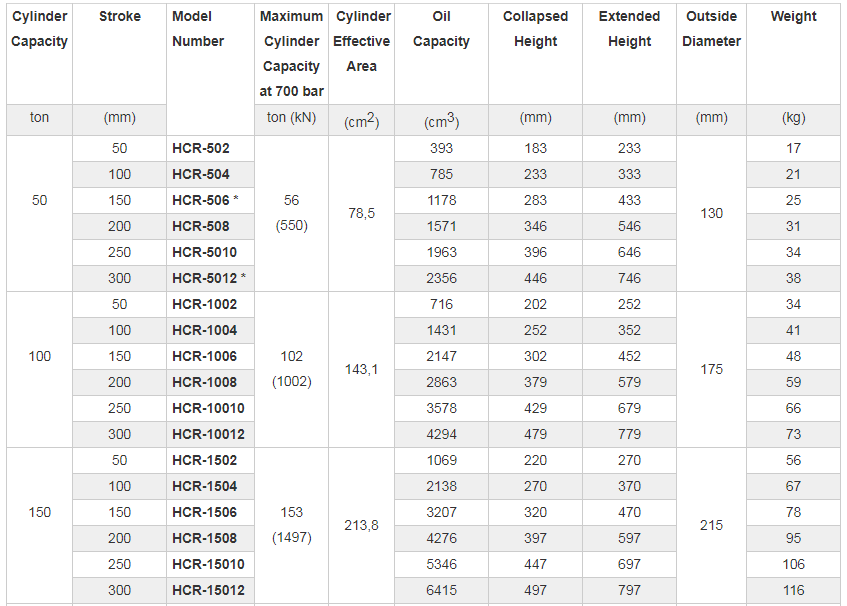Click the Collapsed Height column header
This screenshot has height=606, width=847.
tap(535, 29)
